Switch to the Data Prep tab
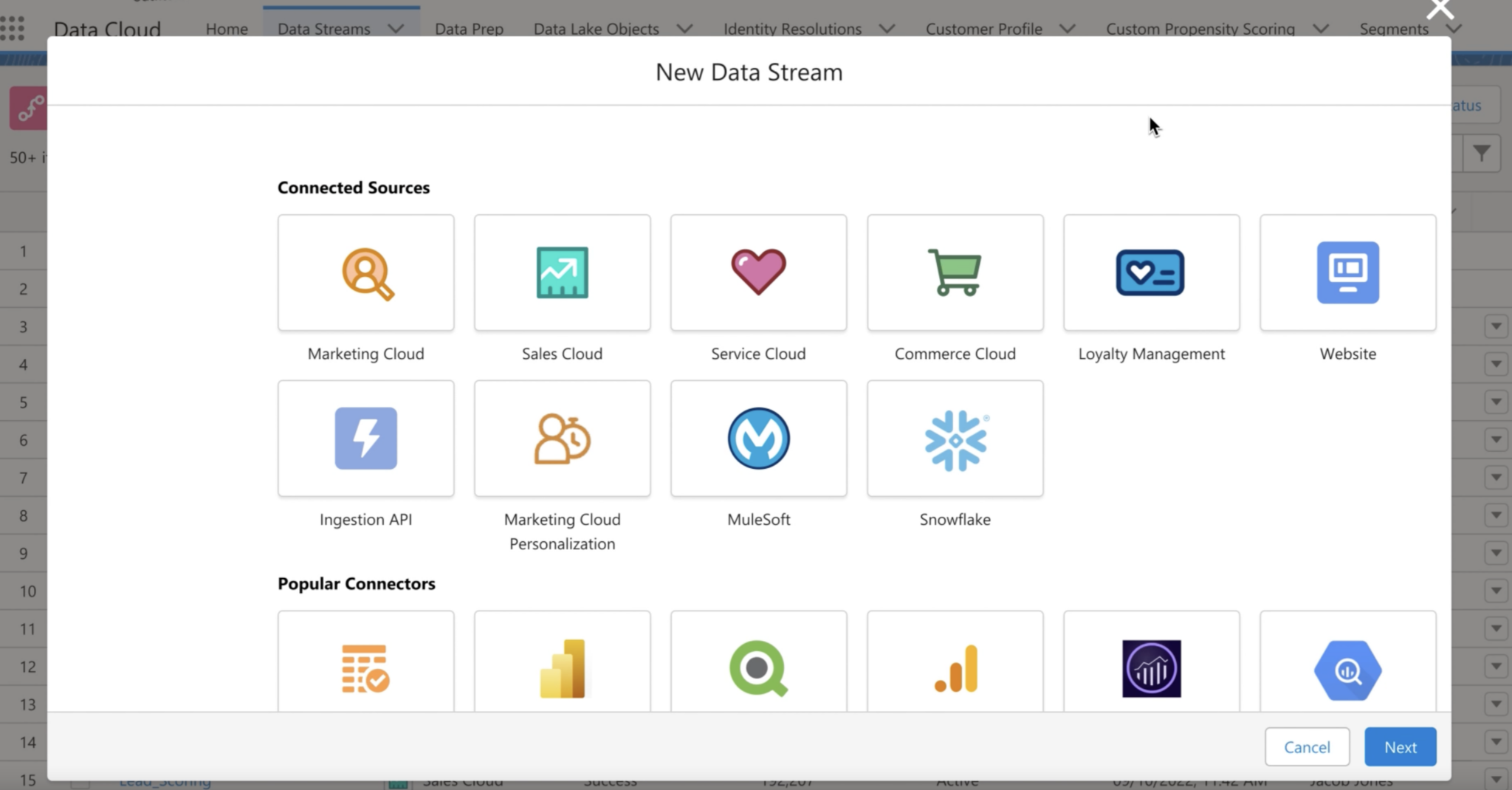Screen dimensions: 1512x790 (x=468, y=29)
